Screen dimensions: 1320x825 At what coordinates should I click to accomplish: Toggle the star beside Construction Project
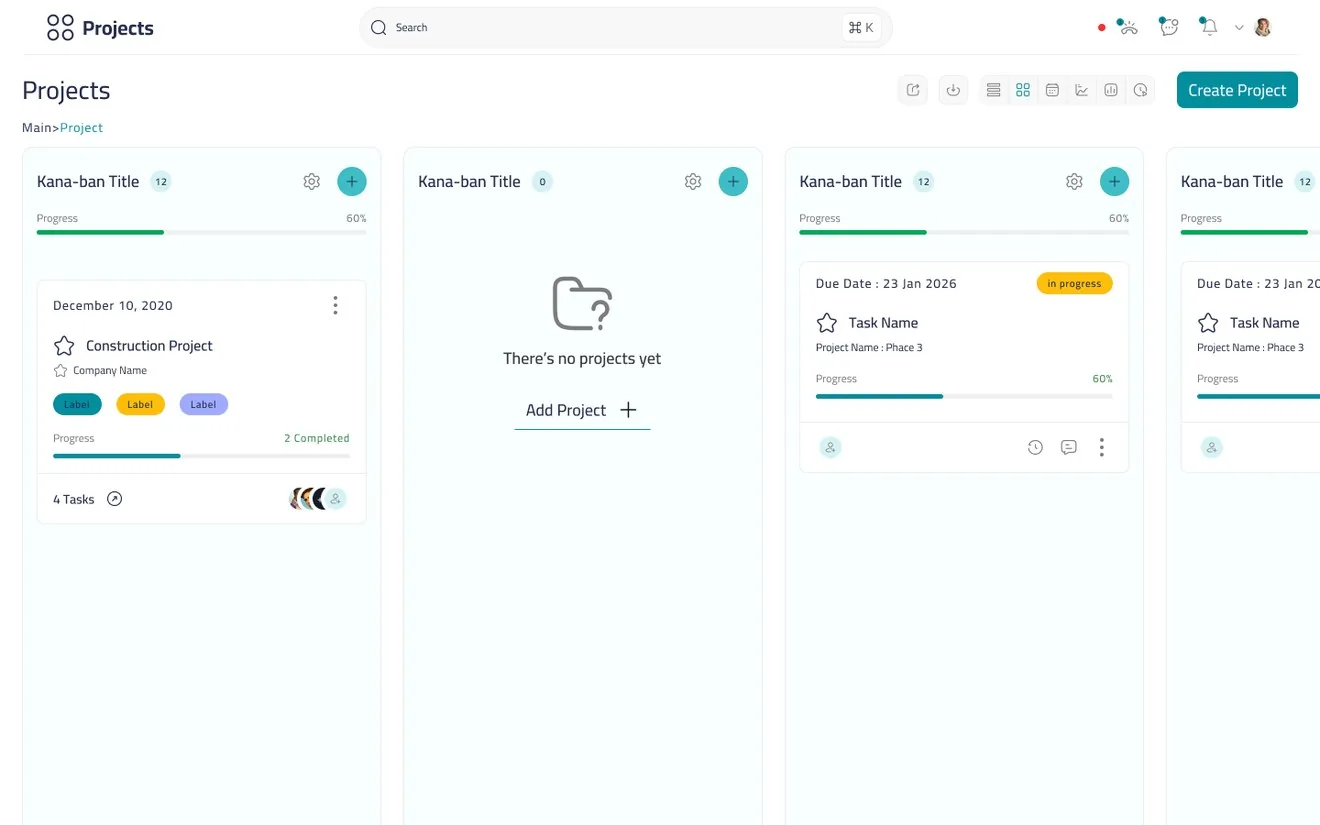point(64,346)
